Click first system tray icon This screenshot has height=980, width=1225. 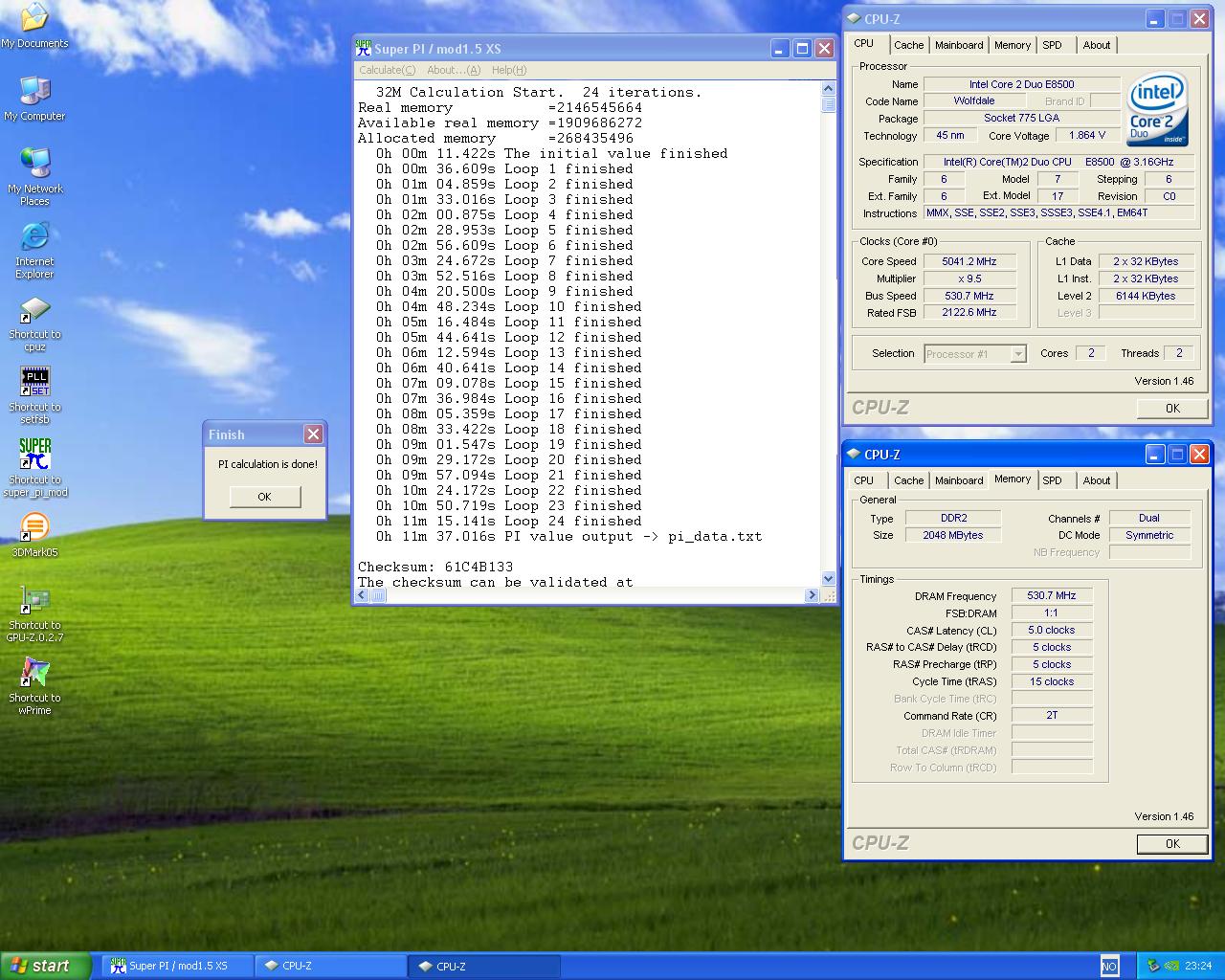1153,966
